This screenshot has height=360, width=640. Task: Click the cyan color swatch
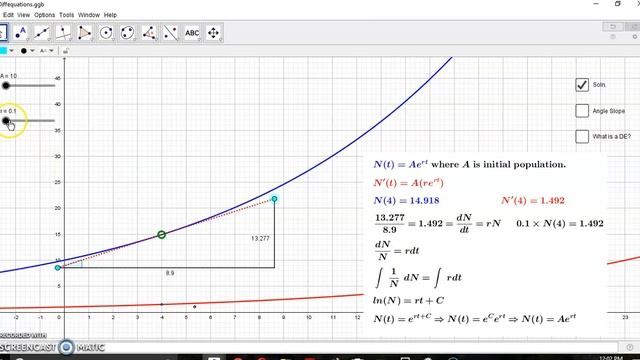pos(3,51)
